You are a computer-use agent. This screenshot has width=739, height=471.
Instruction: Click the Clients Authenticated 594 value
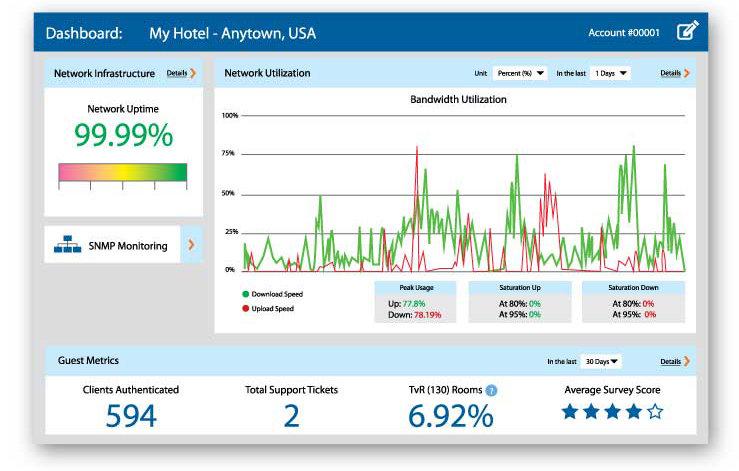[x=131, y=416]
